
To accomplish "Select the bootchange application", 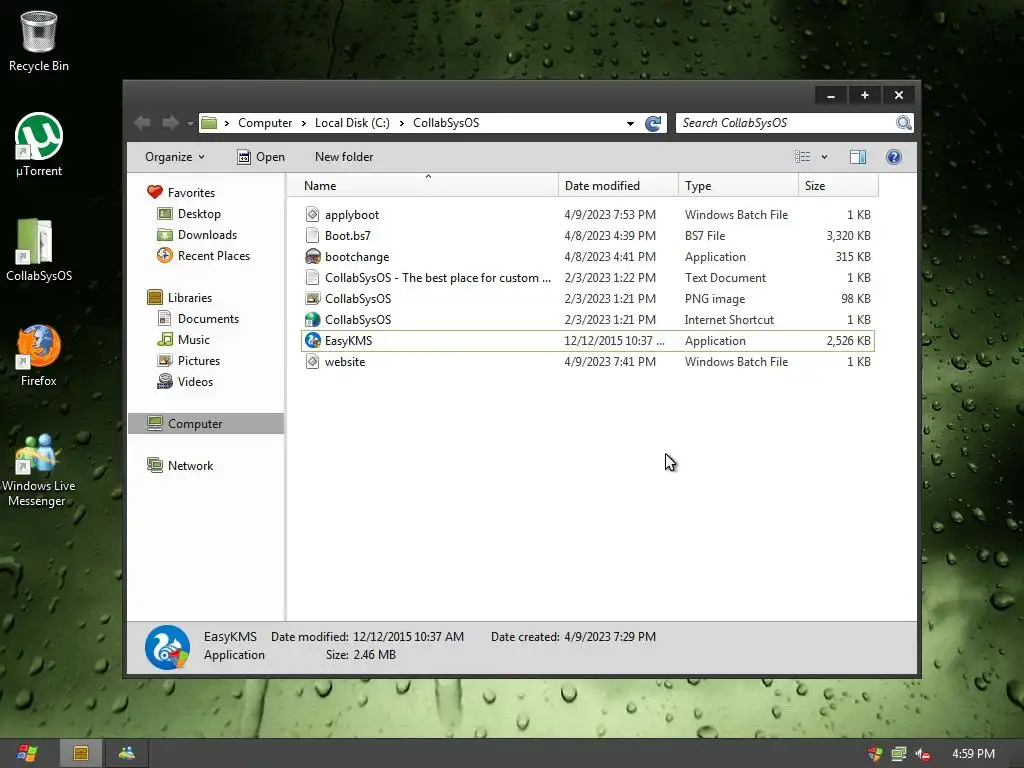I will (x=588, y=257).
